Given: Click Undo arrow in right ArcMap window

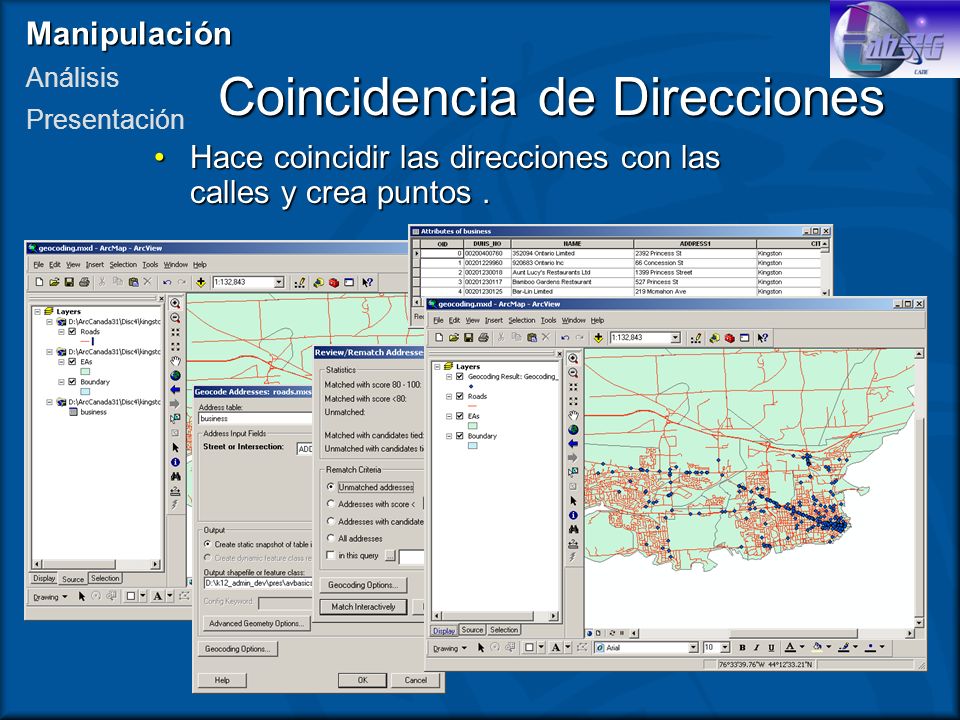Looking at the screenshot, I should coord(565,338).
